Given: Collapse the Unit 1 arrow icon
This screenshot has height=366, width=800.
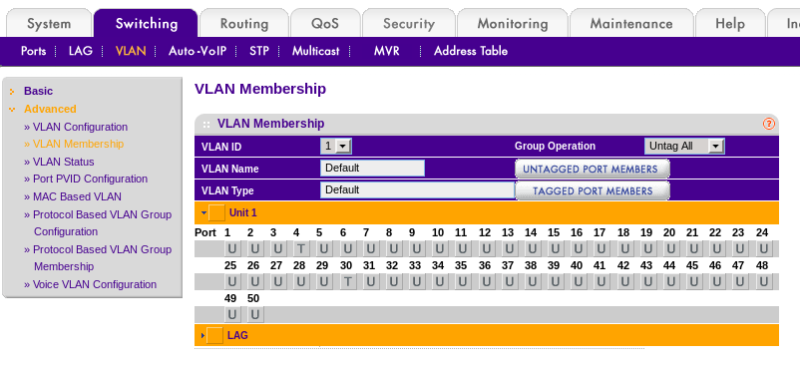Looking at the screenshot, I should coord(204,213).
